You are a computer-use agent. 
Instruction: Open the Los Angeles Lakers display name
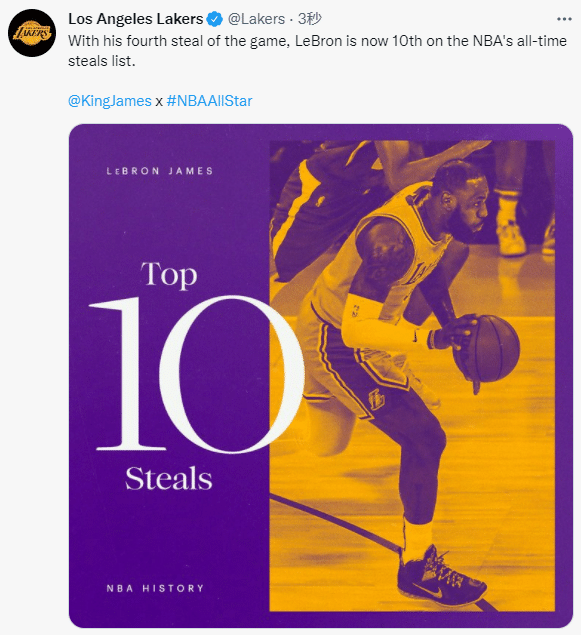point(136,19)
